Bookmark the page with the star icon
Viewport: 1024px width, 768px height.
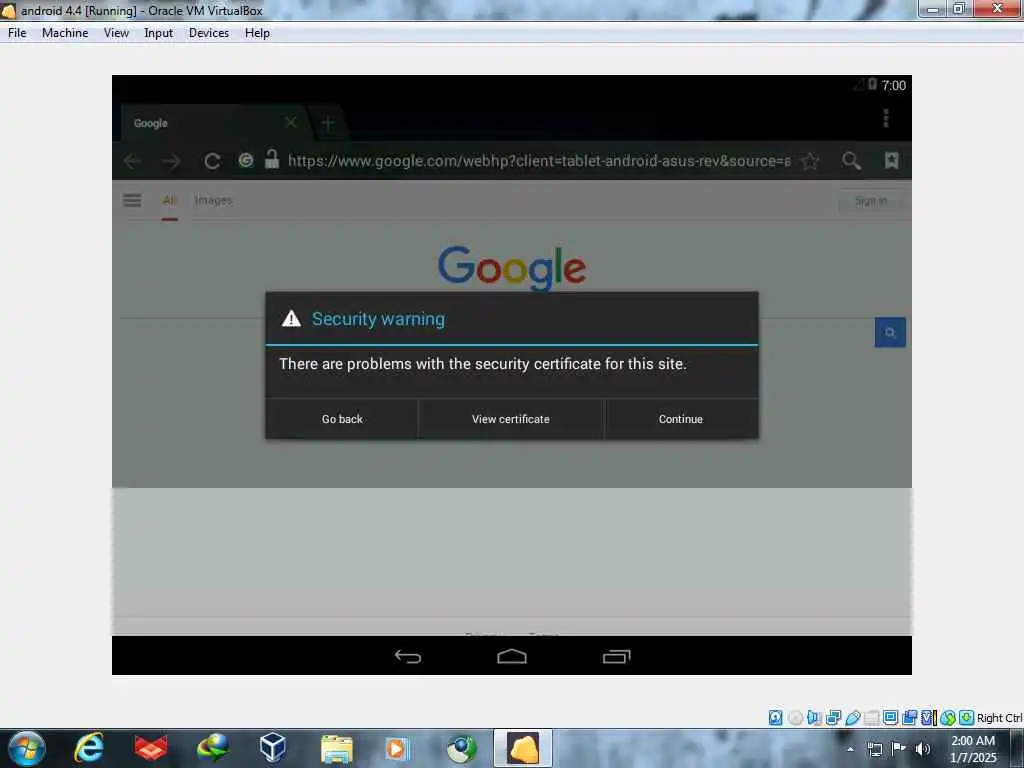click(x=810, y=161)
